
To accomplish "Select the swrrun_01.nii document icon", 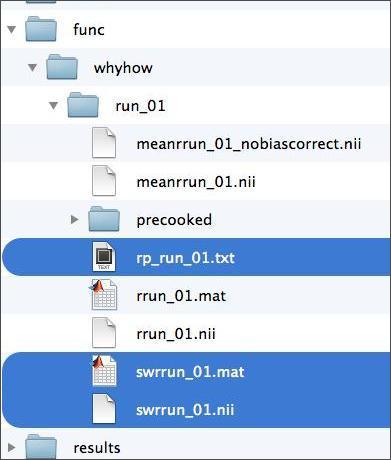I will (104, 409).
